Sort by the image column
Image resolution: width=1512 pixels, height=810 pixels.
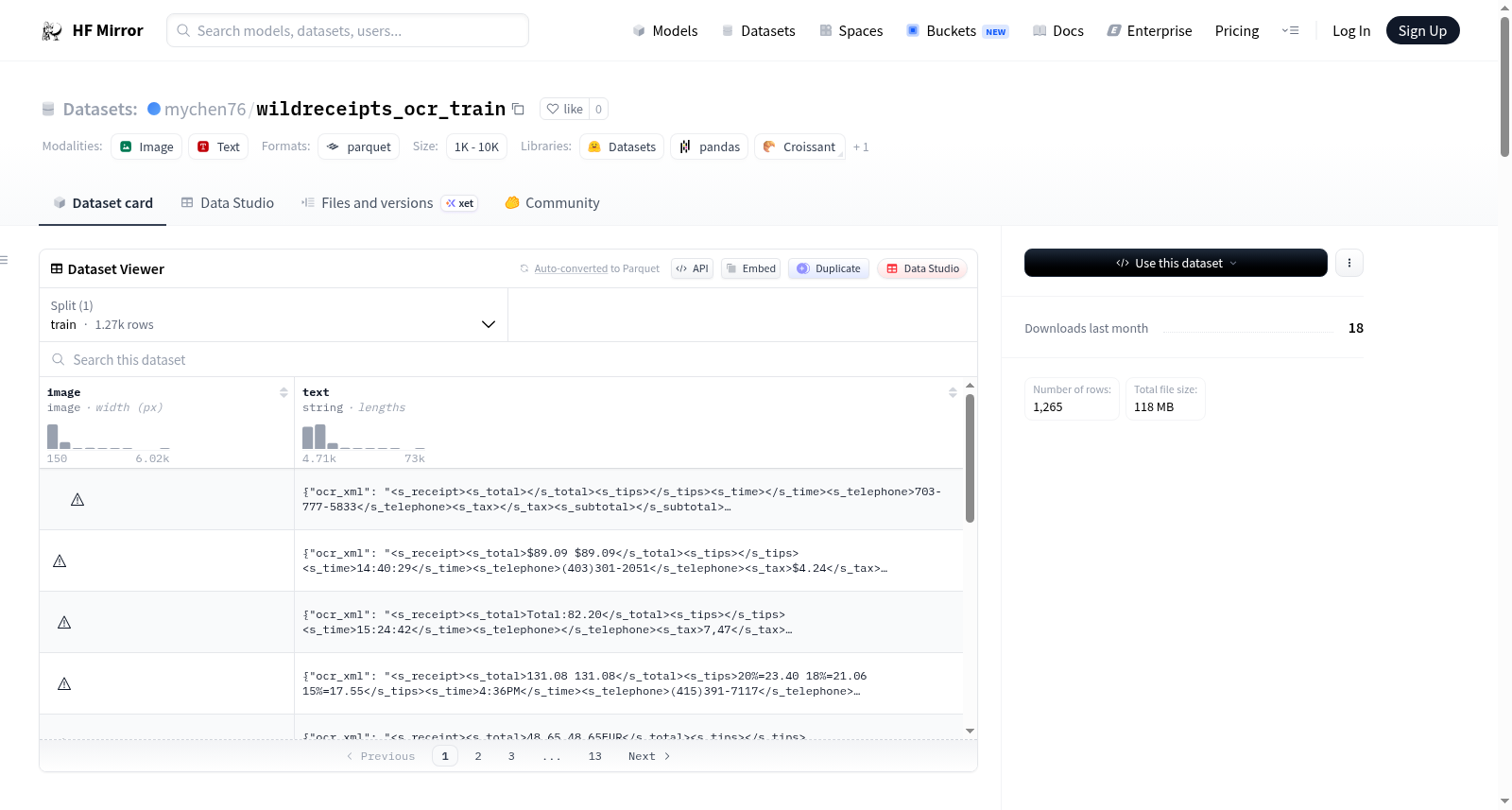coord(283,392)
